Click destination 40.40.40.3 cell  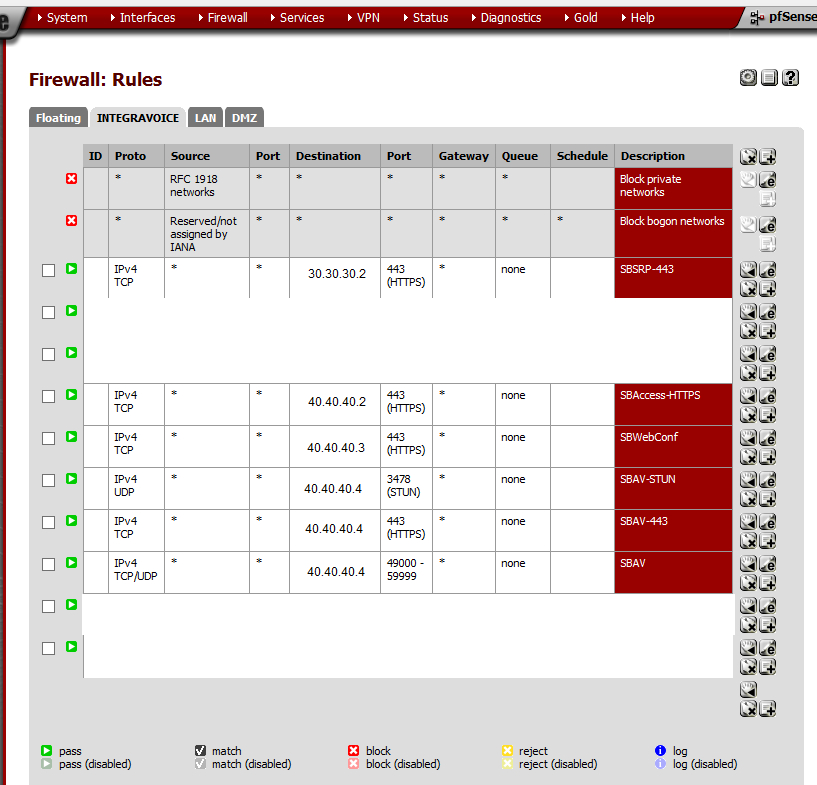tap(336, 447)
